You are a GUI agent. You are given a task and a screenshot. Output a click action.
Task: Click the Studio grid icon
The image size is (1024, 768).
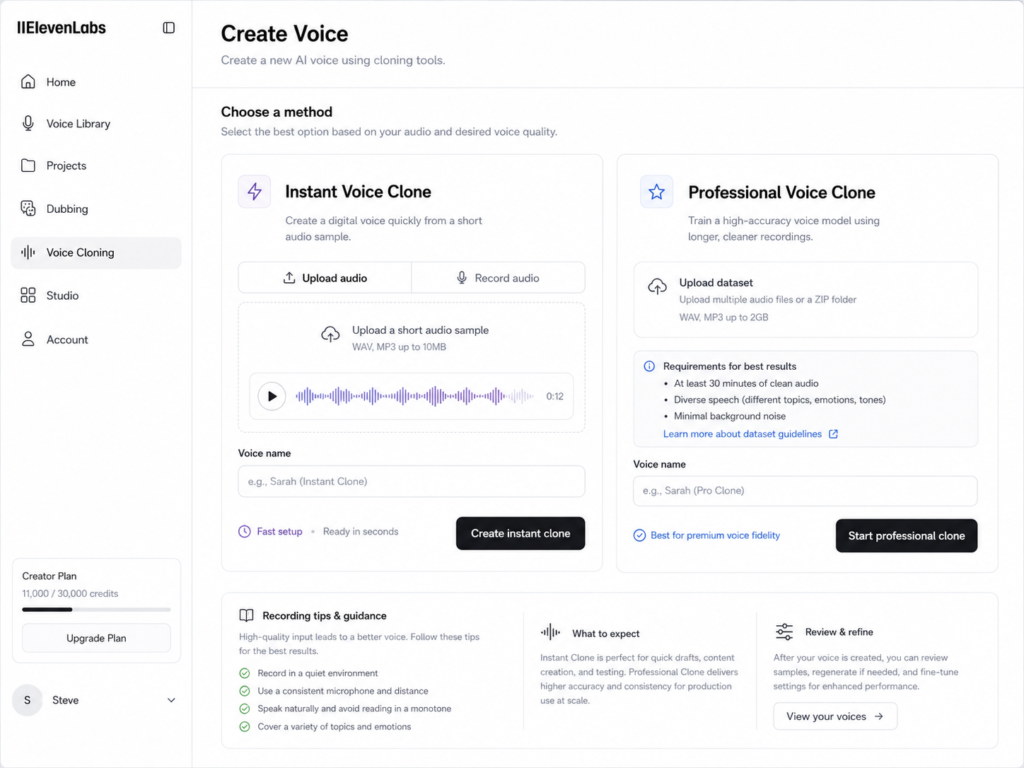click(28, 295)
